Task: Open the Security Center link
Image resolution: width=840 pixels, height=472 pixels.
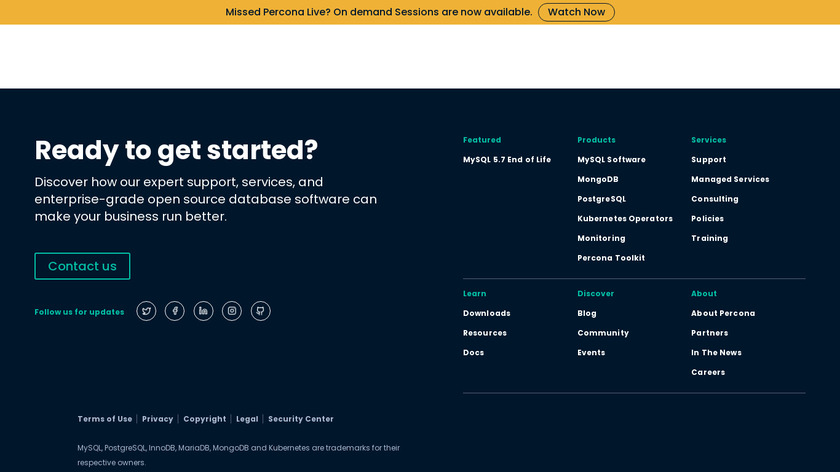Action: click(301, 419)
